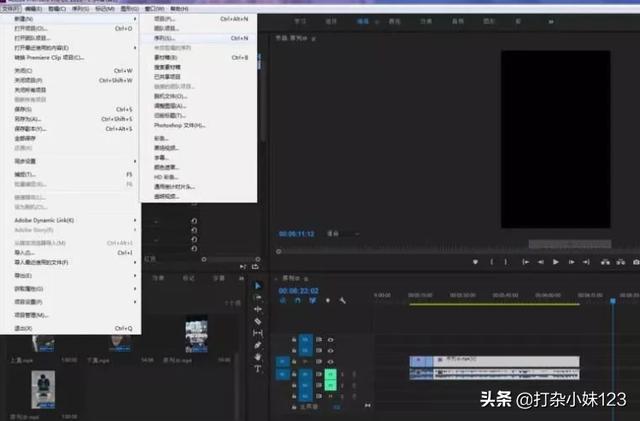Click Mark In button in program monitor
Image resolution: width=640 pixels, height=421 pixels.
click(491, 262)
